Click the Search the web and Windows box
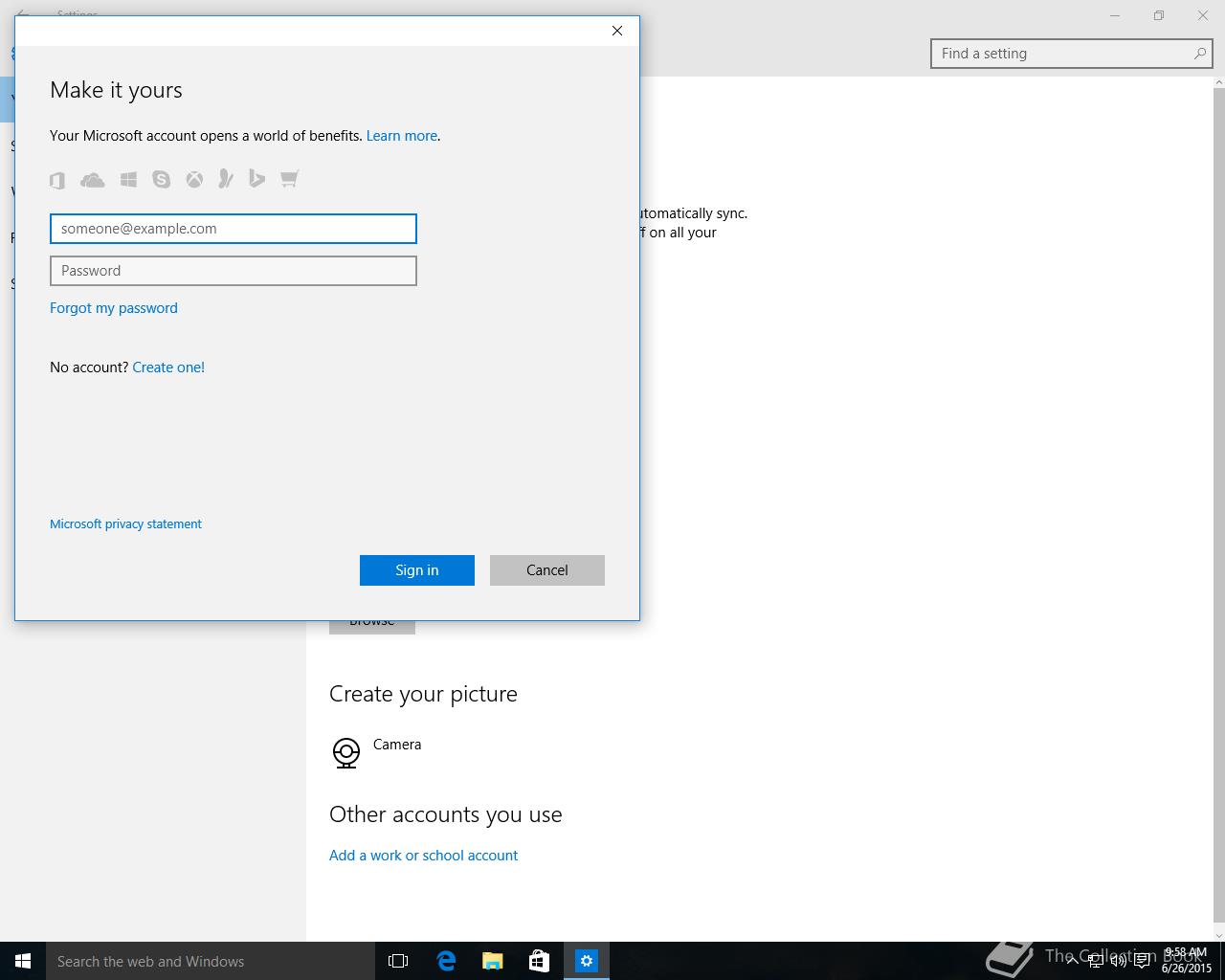Image resolution: width=1225 pixels, height=980 pixels. 211,961
